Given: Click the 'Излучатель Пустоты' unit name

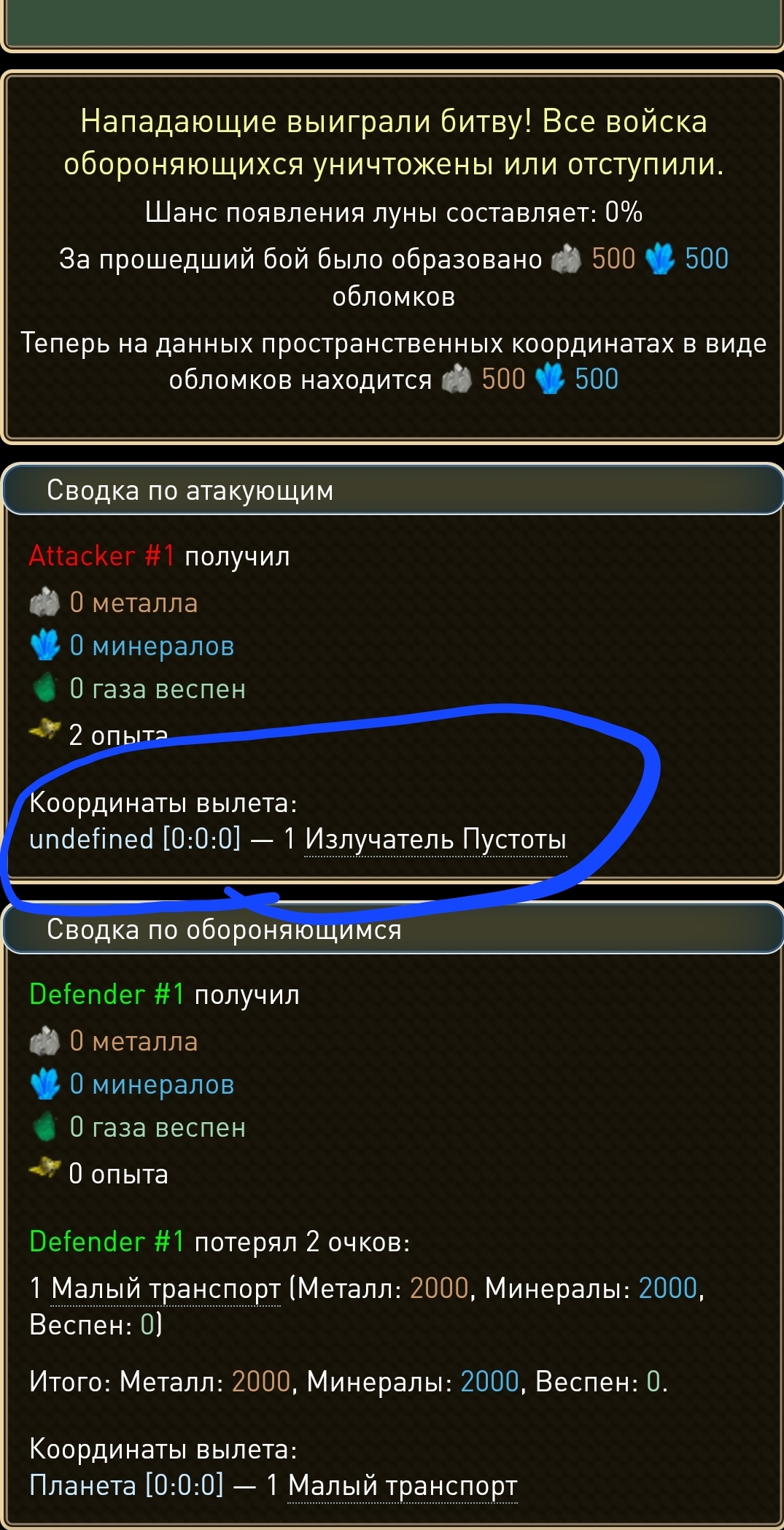Looking at the screenshot, I should pos(435,839).
